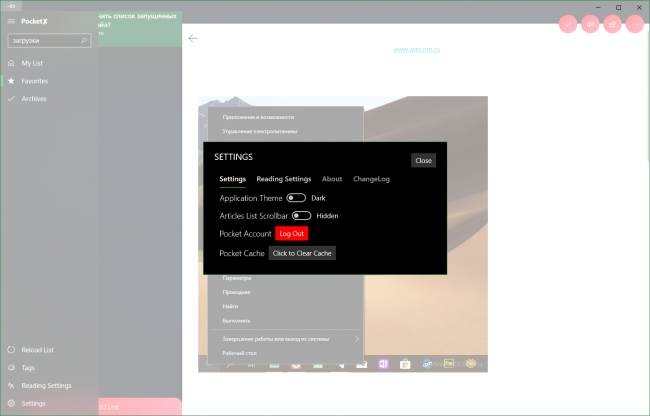Click the My List home icon
The image size is (650, 416).
tap(11, 63)
